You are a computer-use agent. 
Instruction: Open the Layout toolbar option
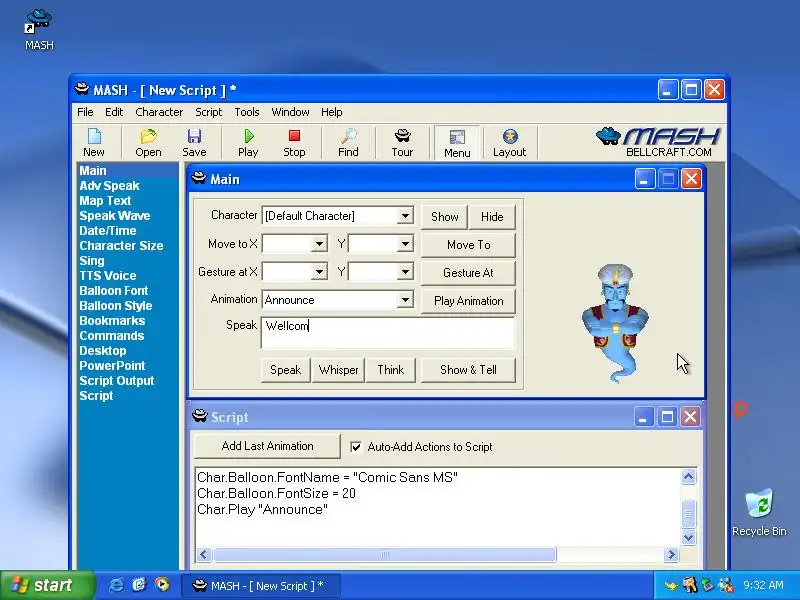tap(509, 142)
